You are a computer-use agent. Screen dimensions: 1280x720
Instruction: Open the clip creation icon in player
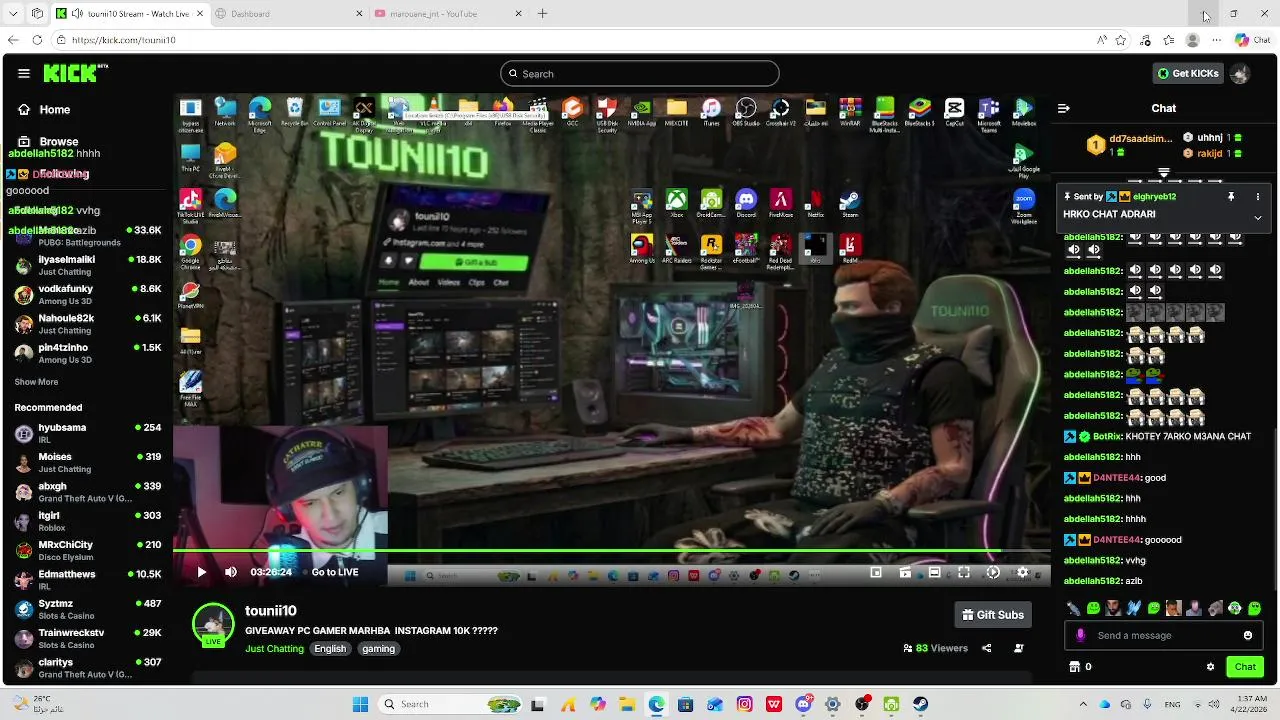click(x=905, y=572)
